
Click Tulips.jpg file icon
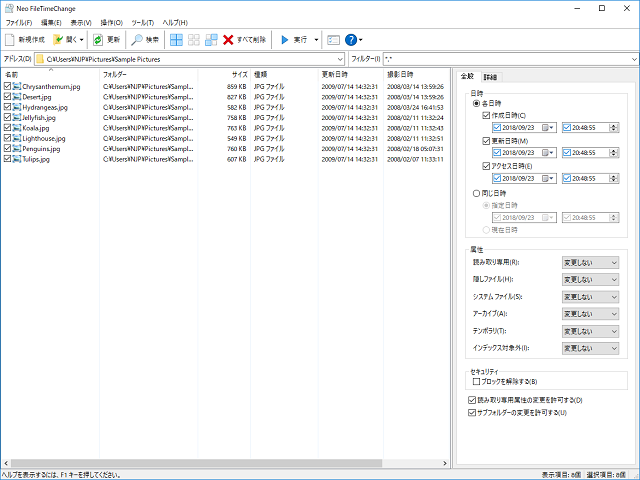17,159
